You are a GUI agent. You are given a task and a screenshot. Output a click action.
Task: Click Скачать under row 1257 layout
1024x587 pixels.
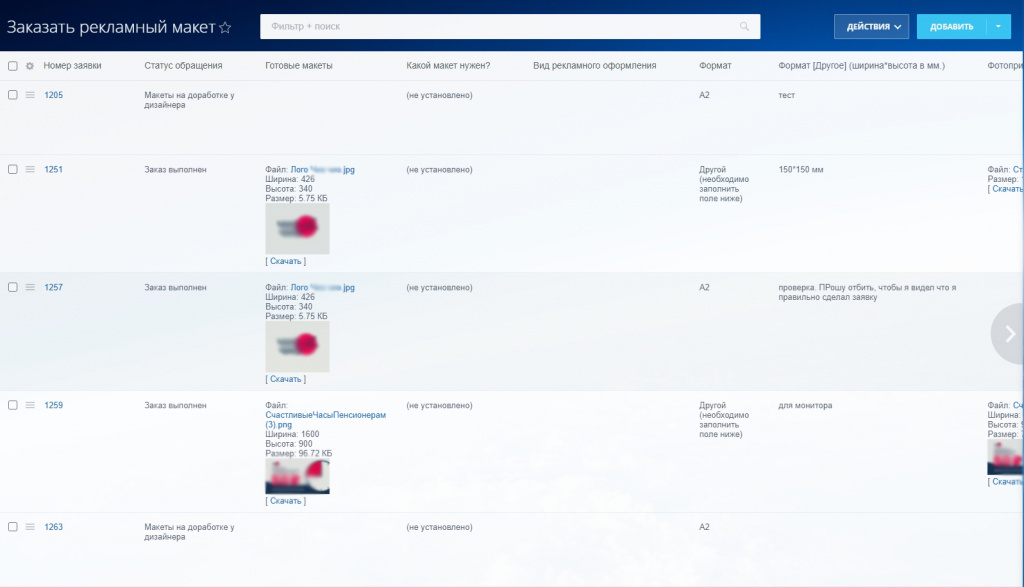click(285, 379)
